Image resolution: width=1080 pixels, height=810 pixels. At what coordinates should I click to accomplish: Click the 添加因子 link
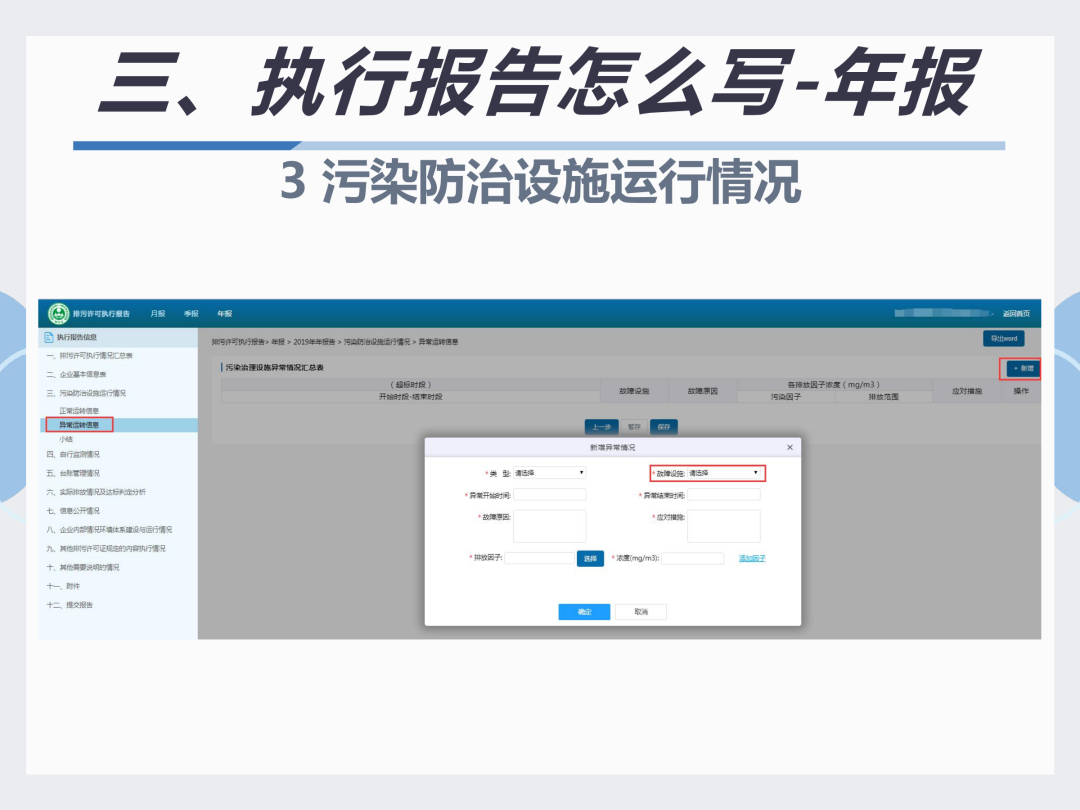point(752,559)
